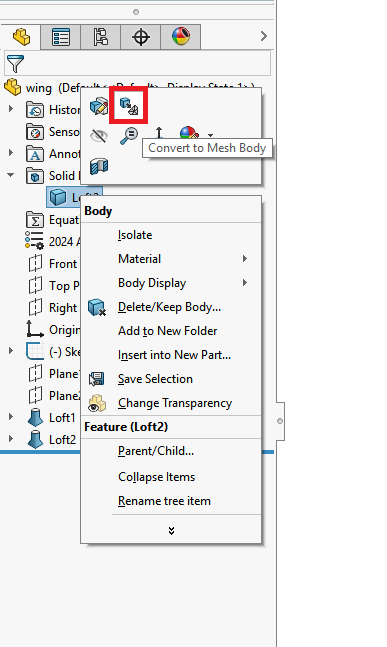Select the (-) Sketch icon
This screenshot has height=647, width=387.
[35, 351]
